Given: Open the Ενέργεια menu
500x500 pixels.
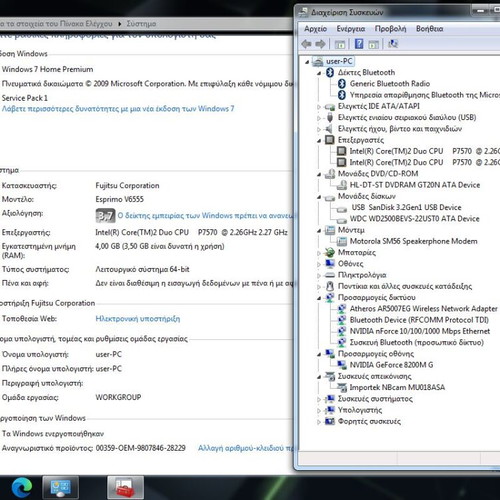Looking at the screenshot, I should click(351, 29).
